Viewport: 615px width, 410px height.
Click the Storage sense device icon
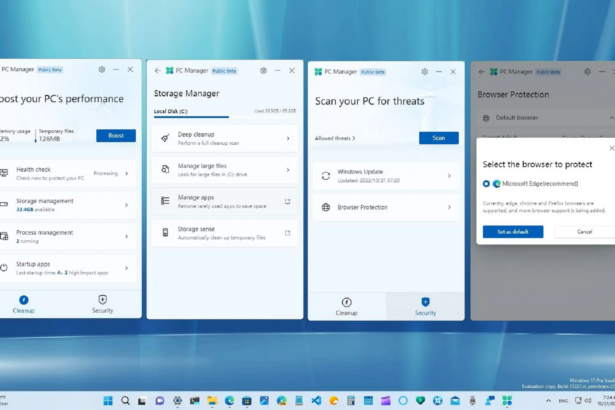click(x=165, y=233)
